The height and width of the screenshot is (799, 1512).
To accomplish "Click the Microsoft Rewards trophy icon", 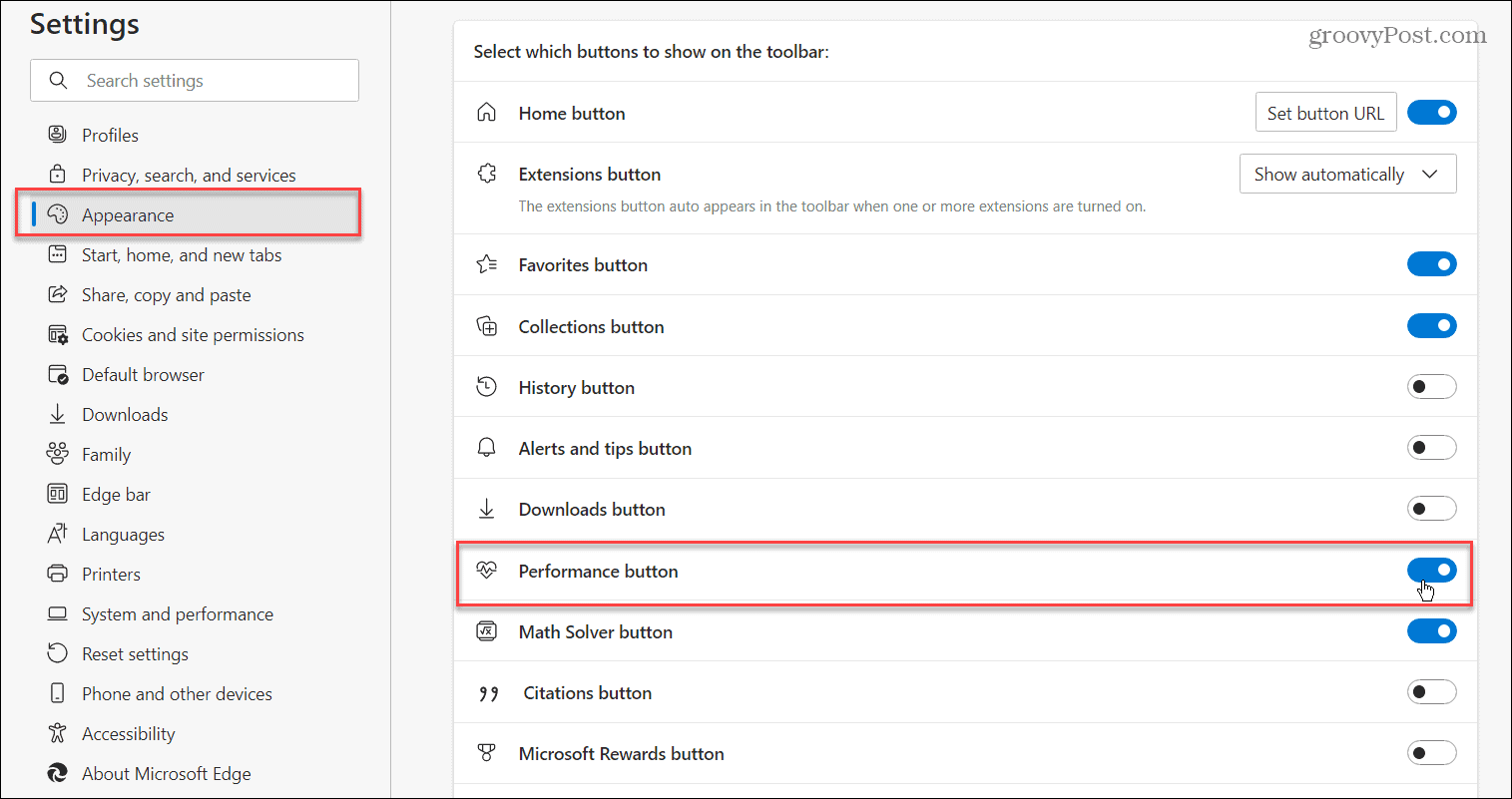I will [486, 752].
